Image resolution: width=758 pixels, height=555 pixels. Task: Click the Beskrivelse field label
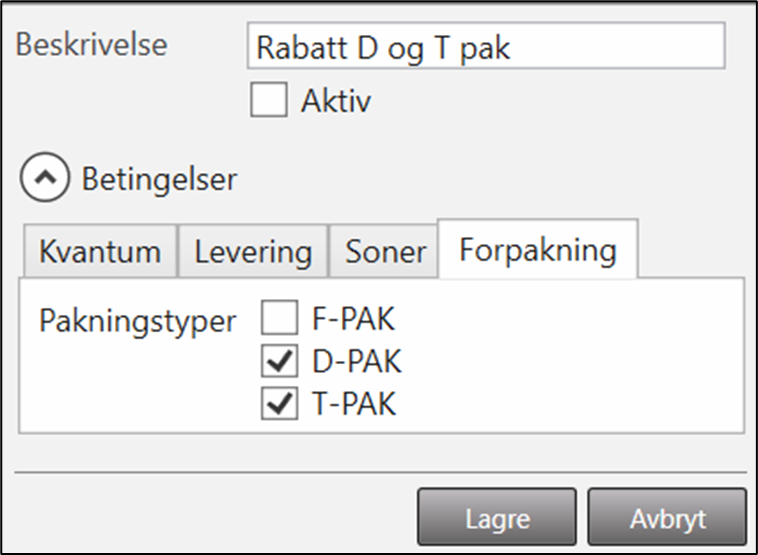[93, 45]
